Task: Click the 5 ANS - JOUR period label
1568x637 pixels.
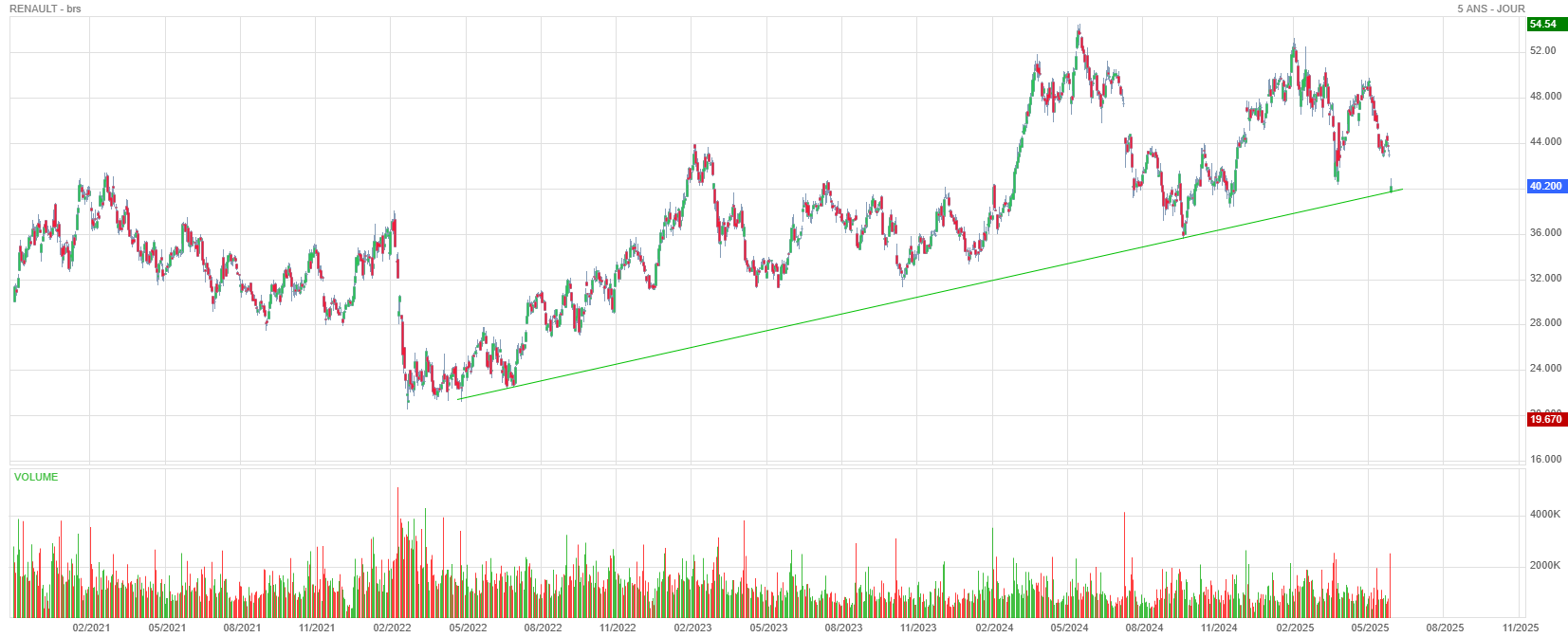Action: 1491,9
